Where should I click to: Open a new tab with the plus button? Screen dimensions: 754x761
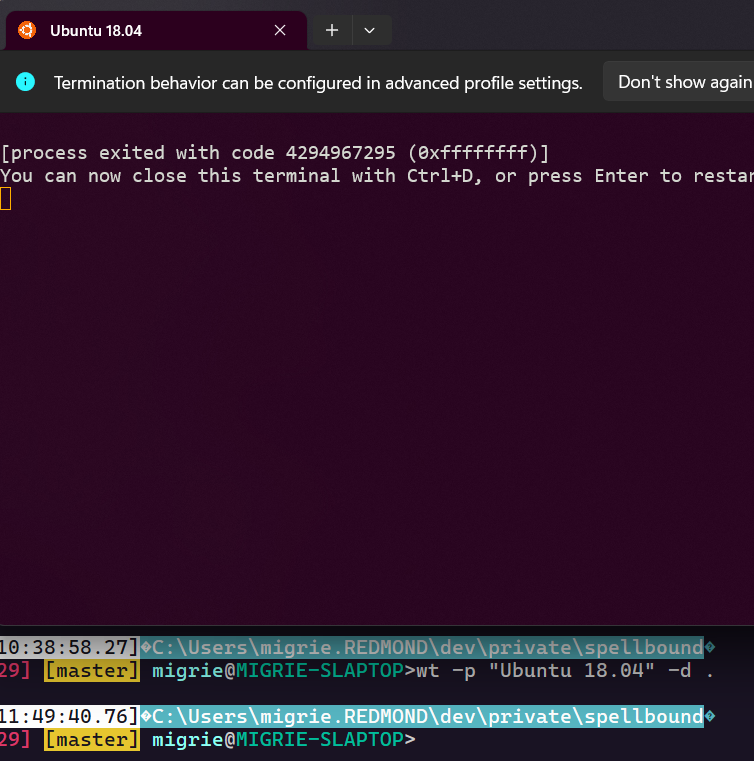tap(332, 30)
